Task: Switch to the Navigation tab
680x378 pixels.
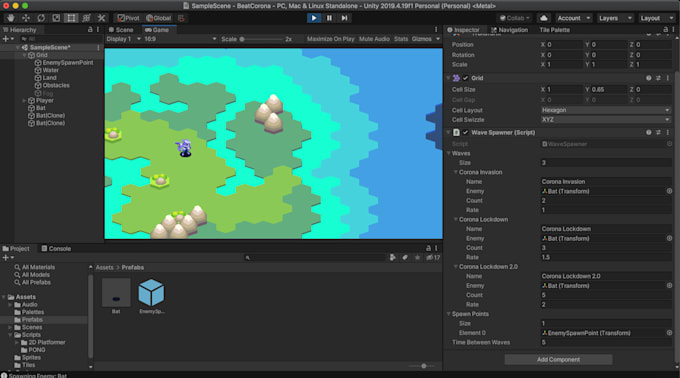Action: [x=509, y=29]
